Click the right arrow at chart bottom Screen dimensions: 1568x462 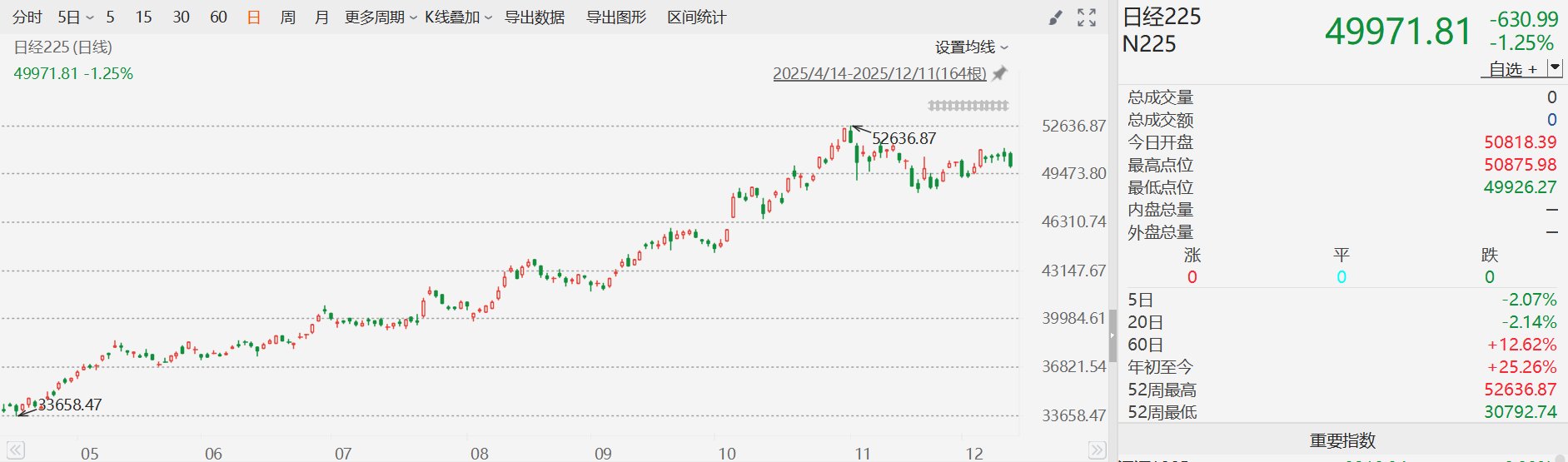[x=1097, y=450]
